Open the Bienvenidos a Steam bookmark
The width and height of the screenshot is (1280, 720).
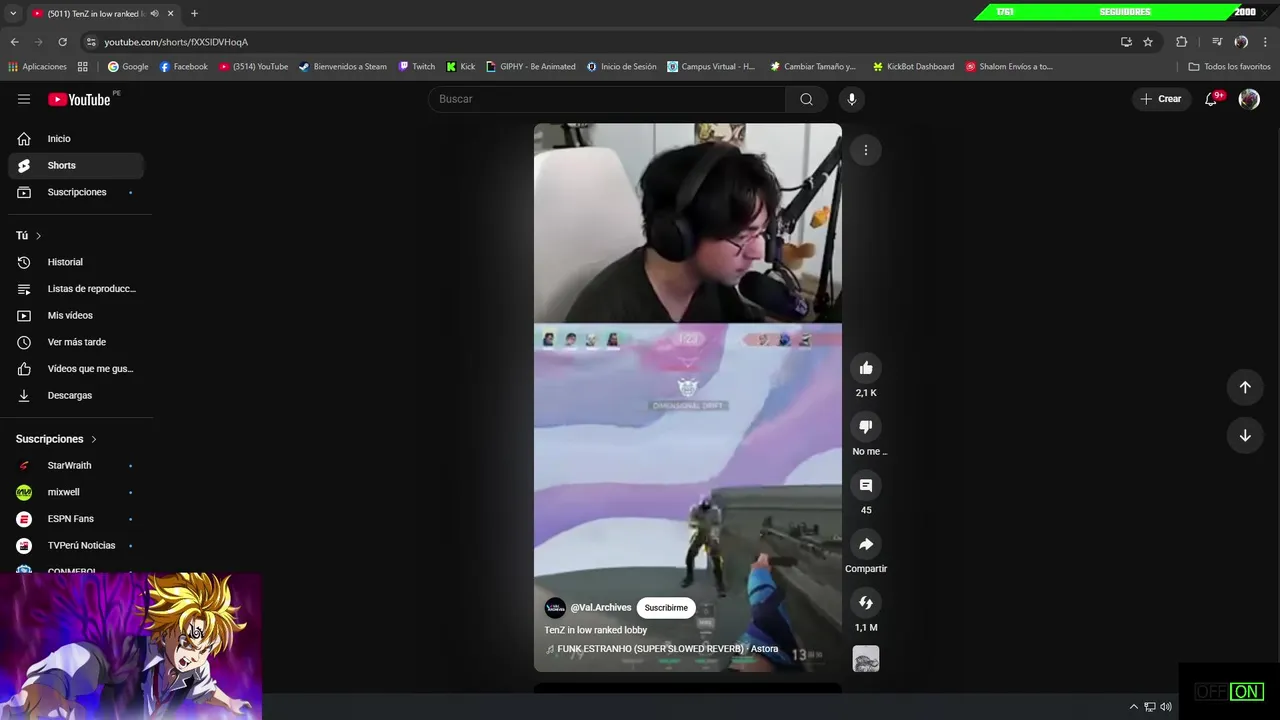[x=342, y=67]
